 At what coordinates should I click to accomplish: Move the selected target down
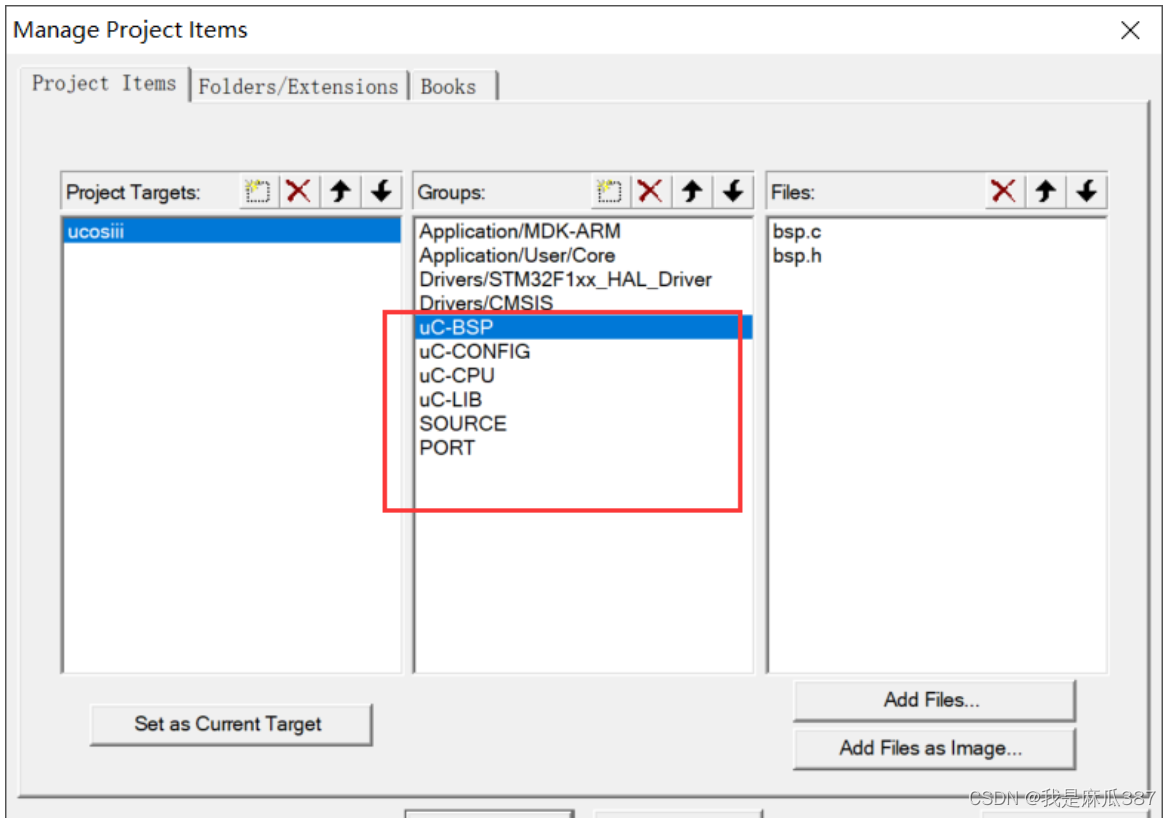coord(381,191)
